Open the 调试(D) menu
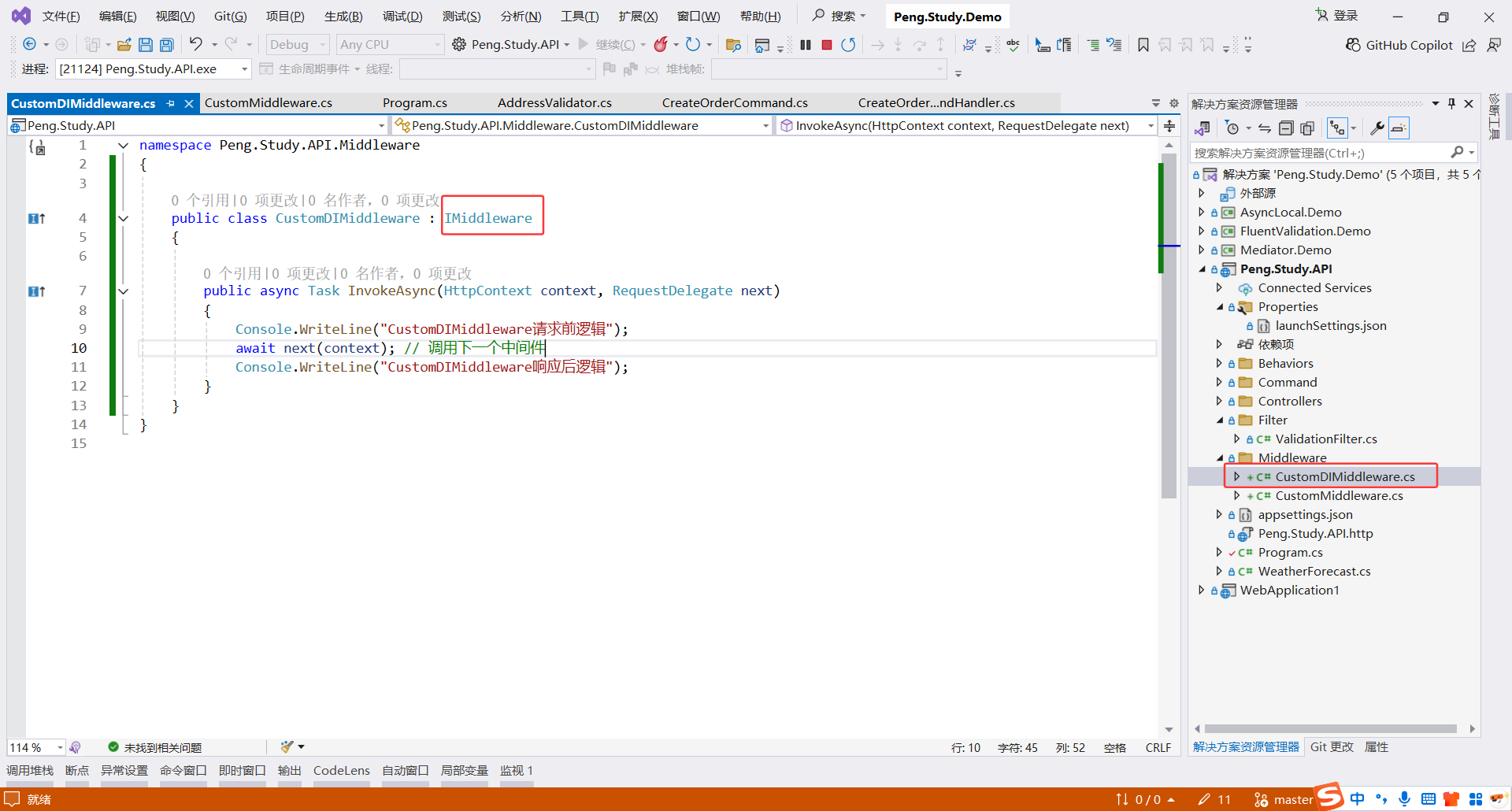This screenshot has width=1512, height=811. click(x=402, y=17)
